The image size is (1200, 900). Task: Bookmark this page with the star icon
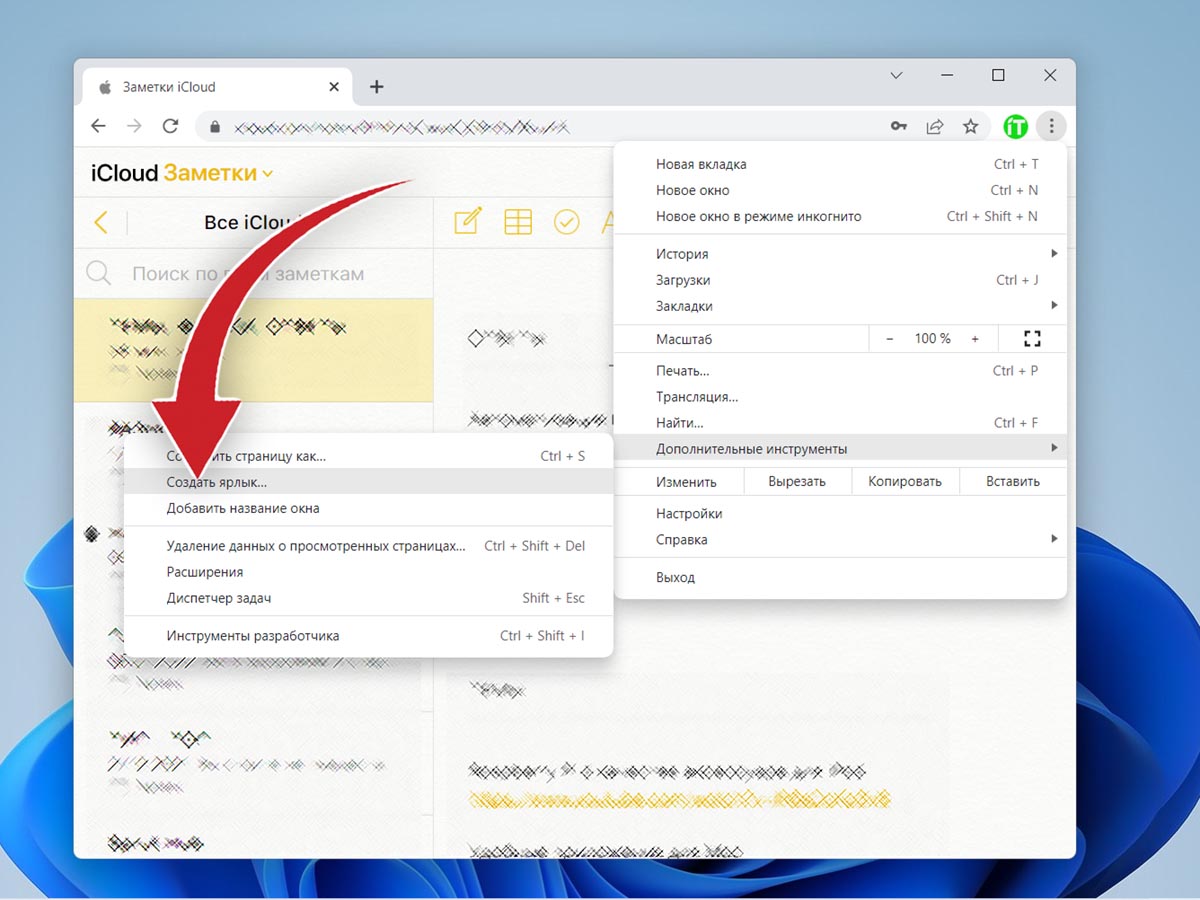(x=970, y=126)
